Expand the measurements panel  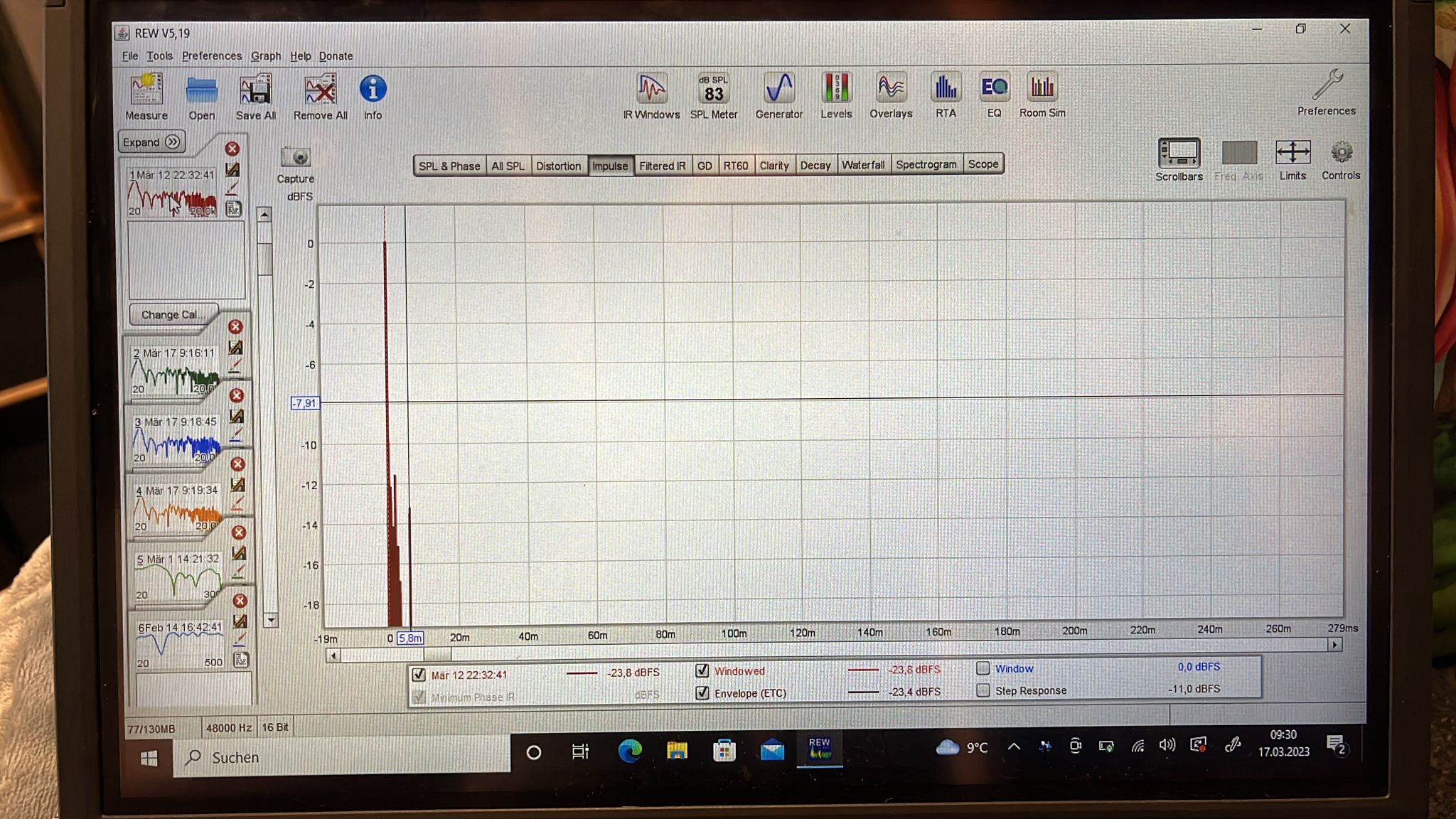tap(151, 141)
